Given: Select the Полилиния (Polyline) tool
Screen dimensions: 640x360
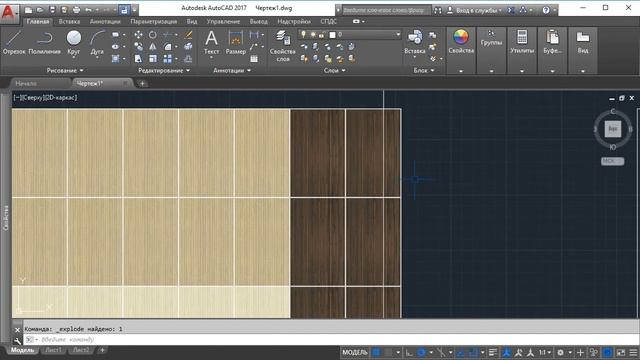Looking at the screenshot, I should pos(44,42).
